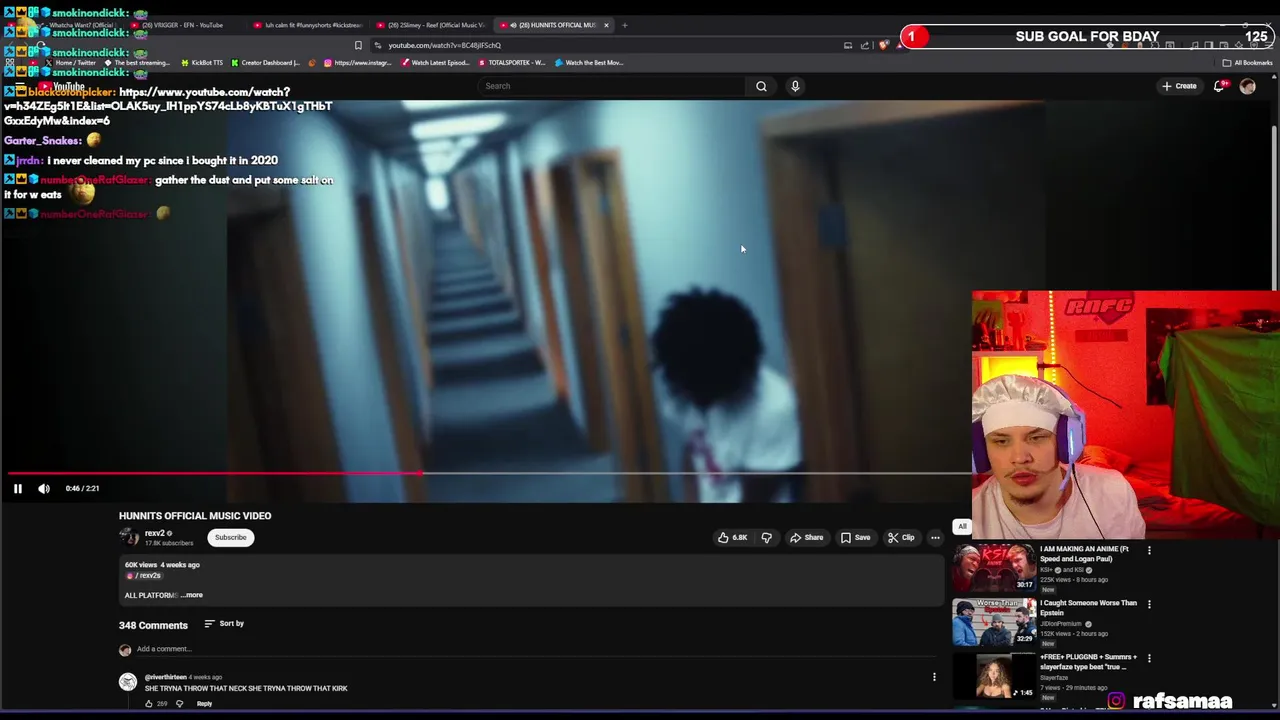Image resolution: width=1280 pixels, height=720 pixels.
Task: Click the 348 Comments heading
Action: (x=153, y=625)
